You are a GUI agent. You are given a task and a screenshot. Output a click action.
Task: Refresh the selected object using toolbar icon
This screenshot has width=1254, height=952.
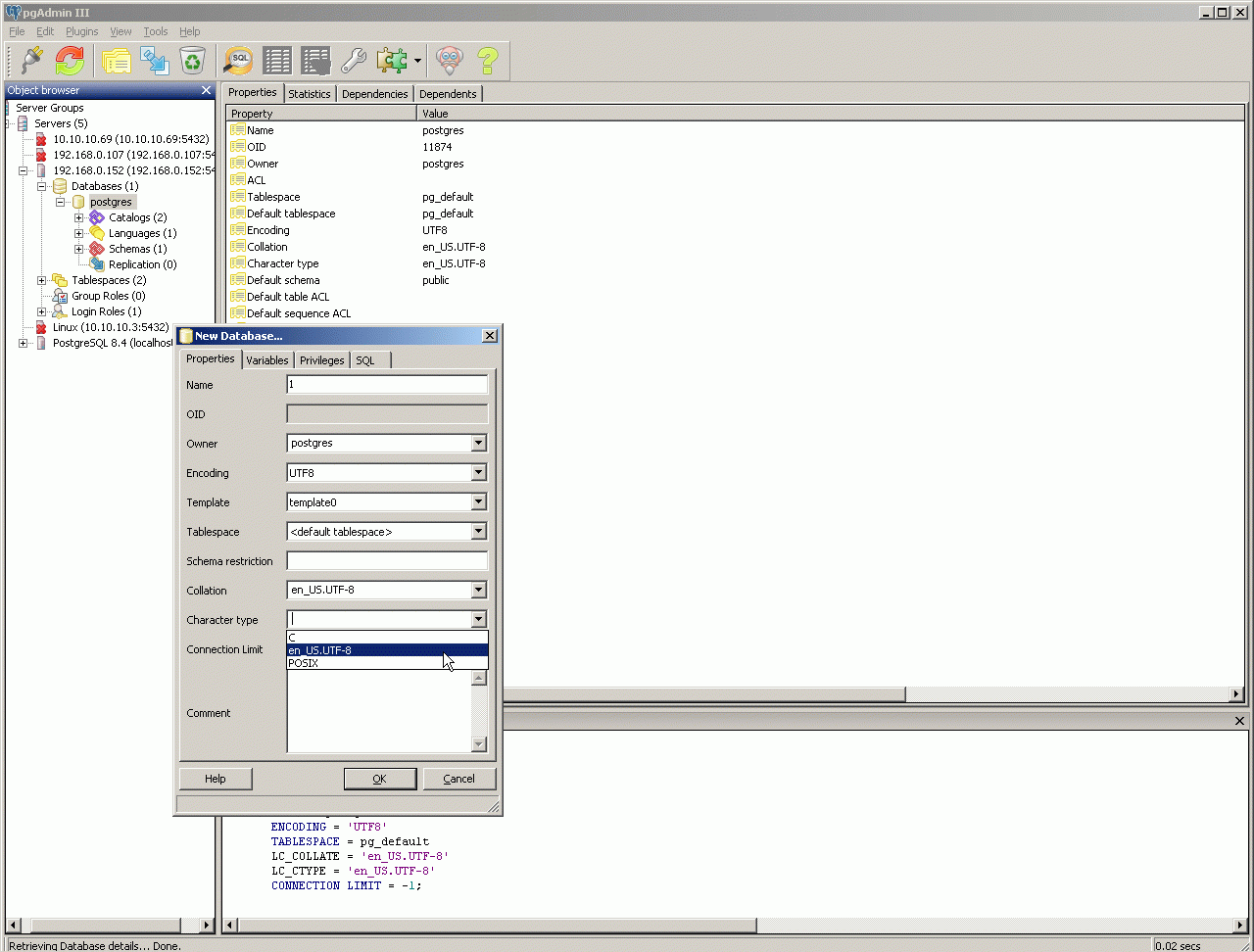click(x=70, y=61)
